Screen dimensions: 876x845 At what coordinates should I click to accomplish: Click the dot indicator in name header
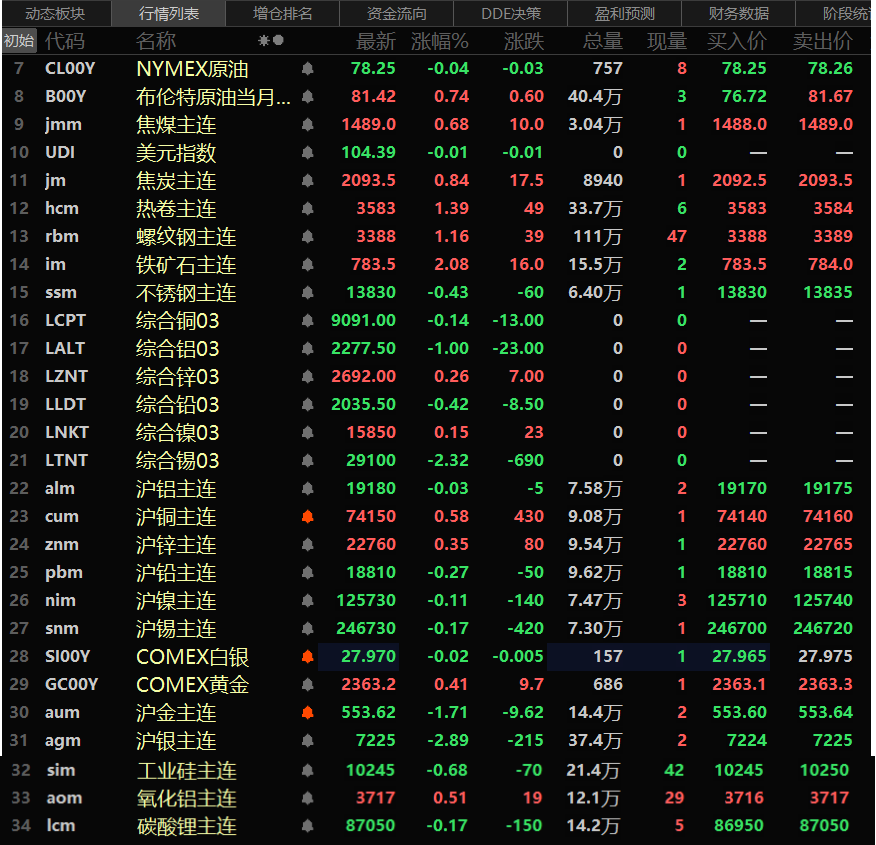tap(278, 41)
